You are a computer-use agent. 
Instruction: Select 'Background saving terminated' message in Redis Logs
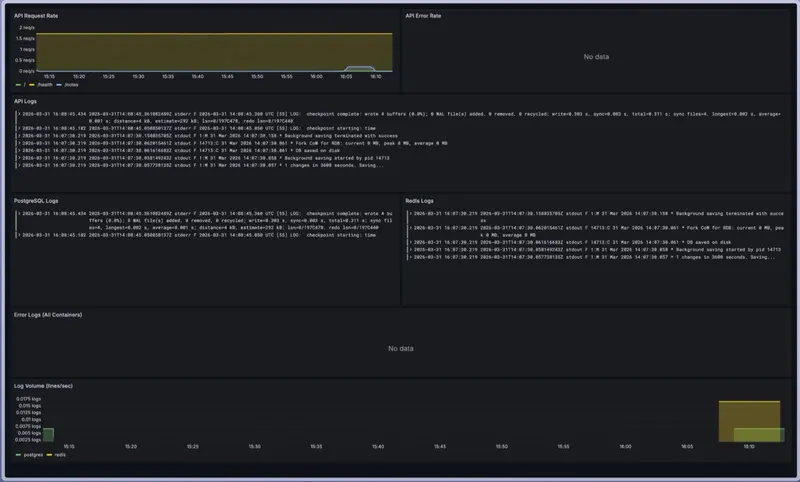[x=730, y=214]
